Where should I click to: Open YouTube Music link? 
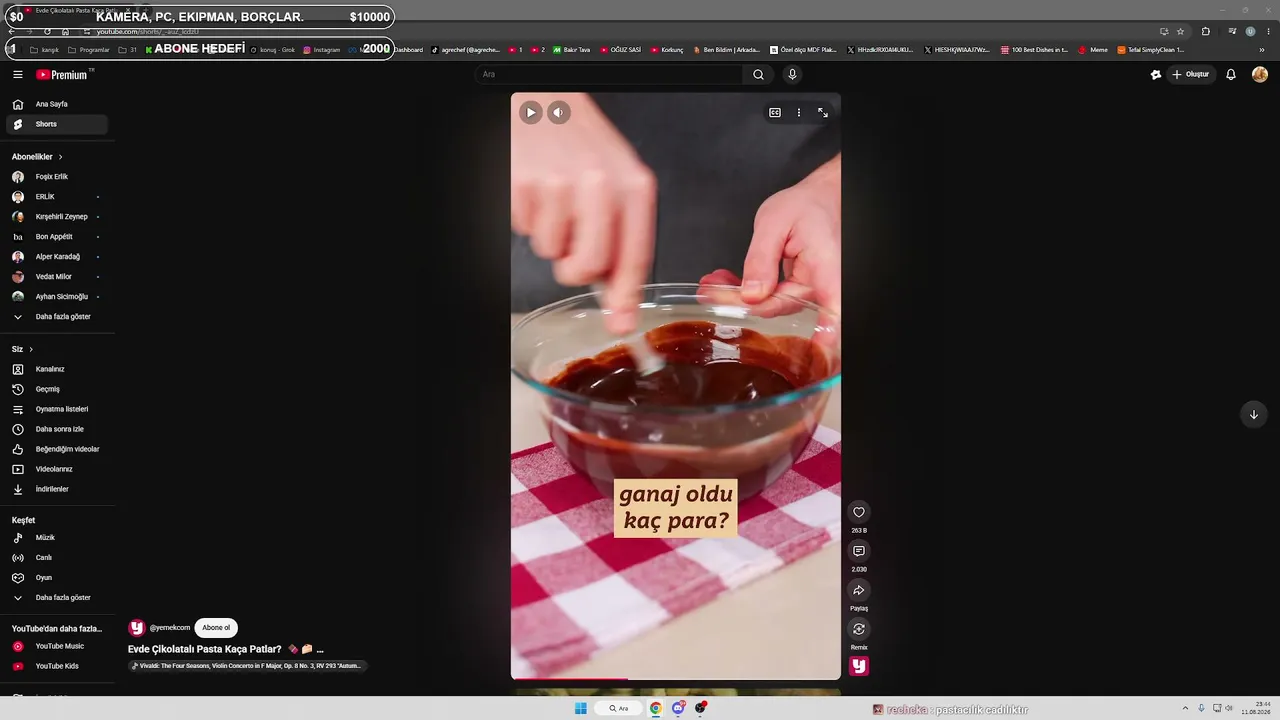[58, 646]
